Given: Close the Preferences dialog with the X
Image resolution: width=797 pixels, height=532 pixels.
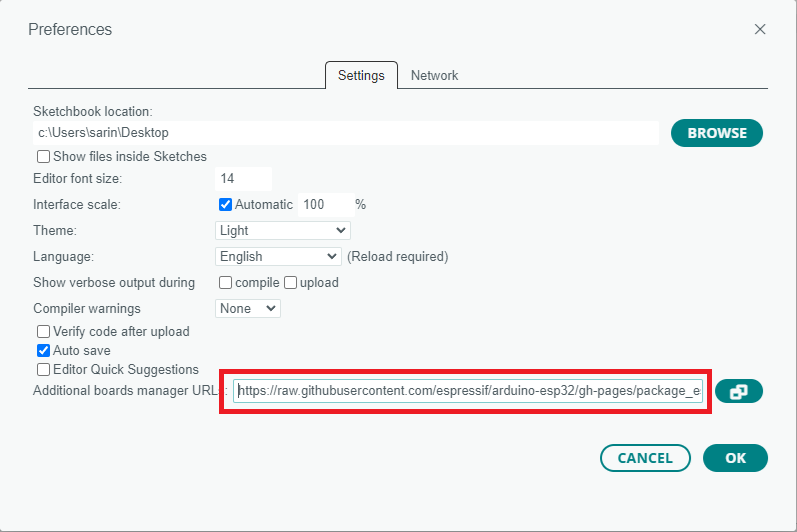Looking at the screenshot, I should [x=760, y=29].
